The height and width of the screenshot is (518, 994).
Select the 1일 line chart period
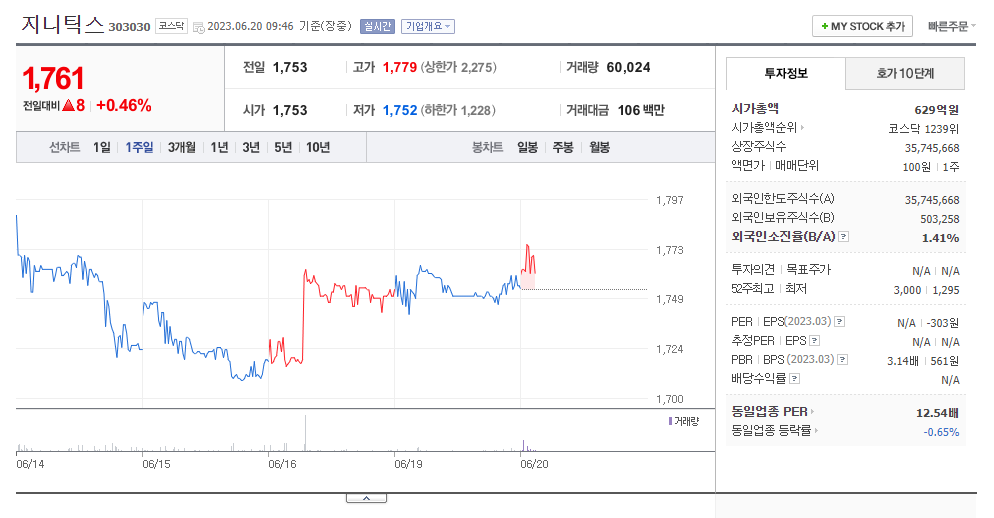(101, 147)
